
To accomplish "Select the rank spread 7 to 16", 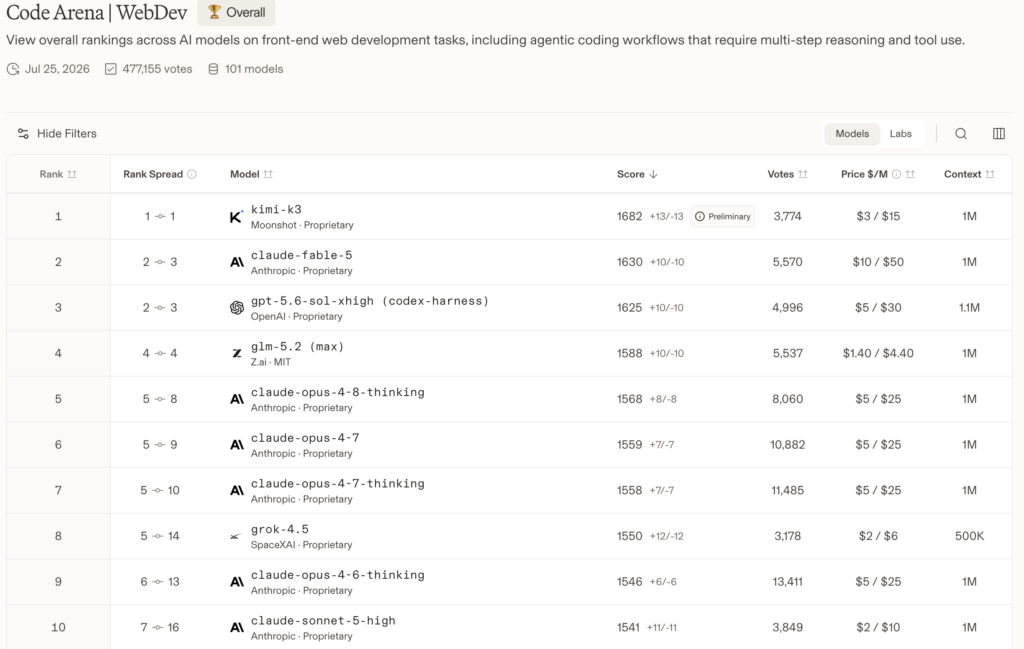I will (159, 627).
